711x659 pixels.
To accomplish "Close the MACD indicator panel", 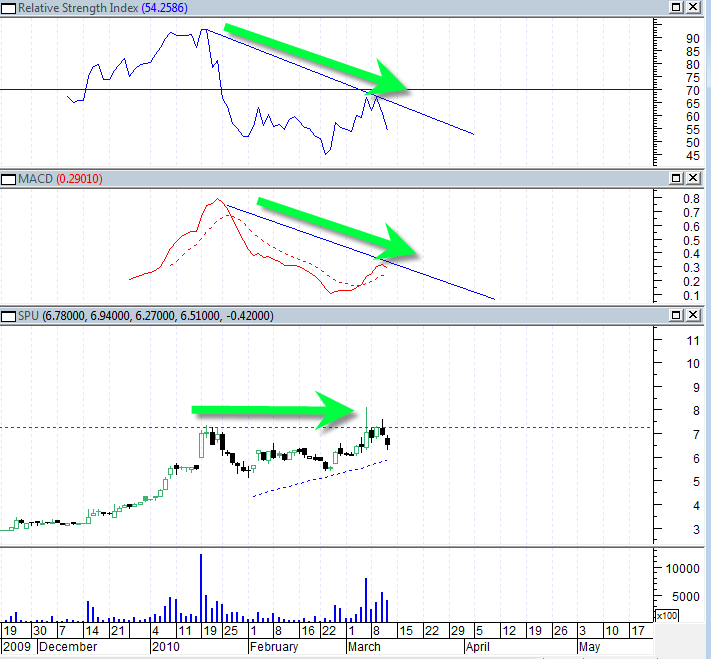I will tap(693, 178).
